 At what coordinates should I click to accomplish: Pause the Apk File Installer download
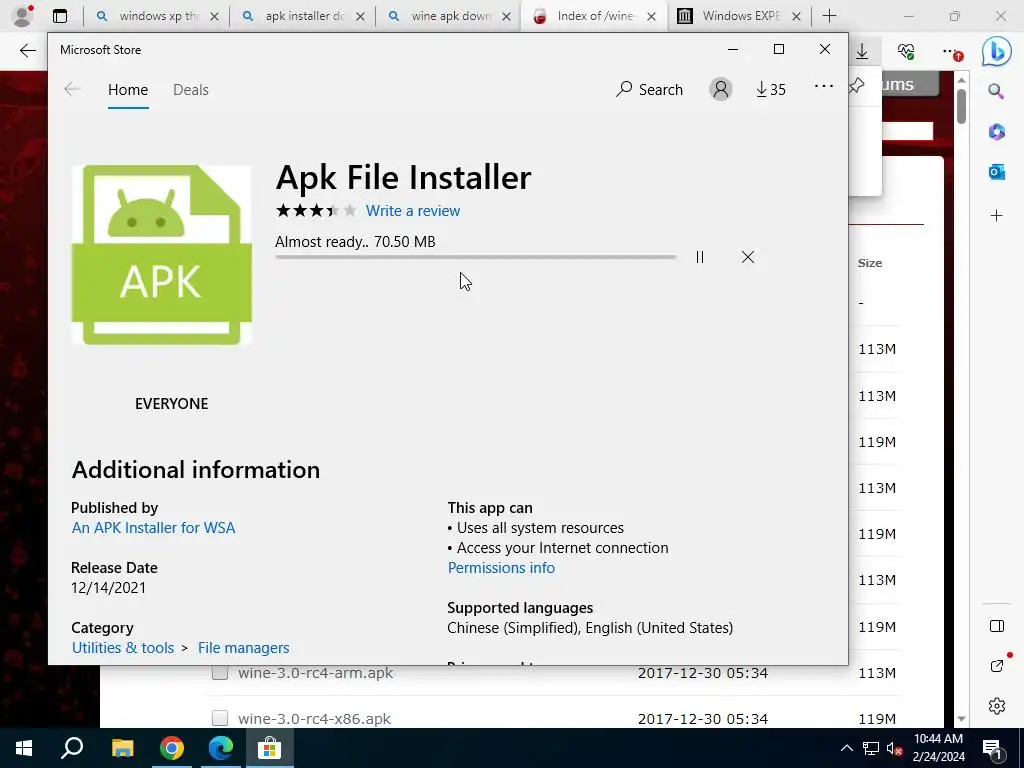699,257
